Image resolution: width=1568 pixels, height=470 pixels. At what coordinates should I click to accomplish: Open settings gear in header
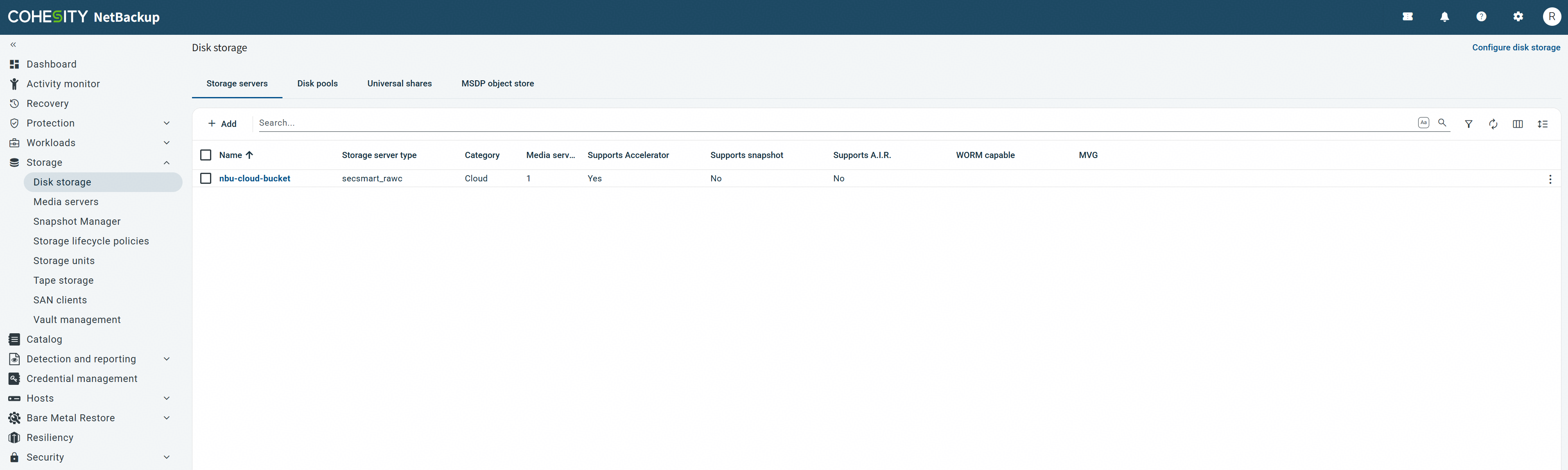[1518, 17]
